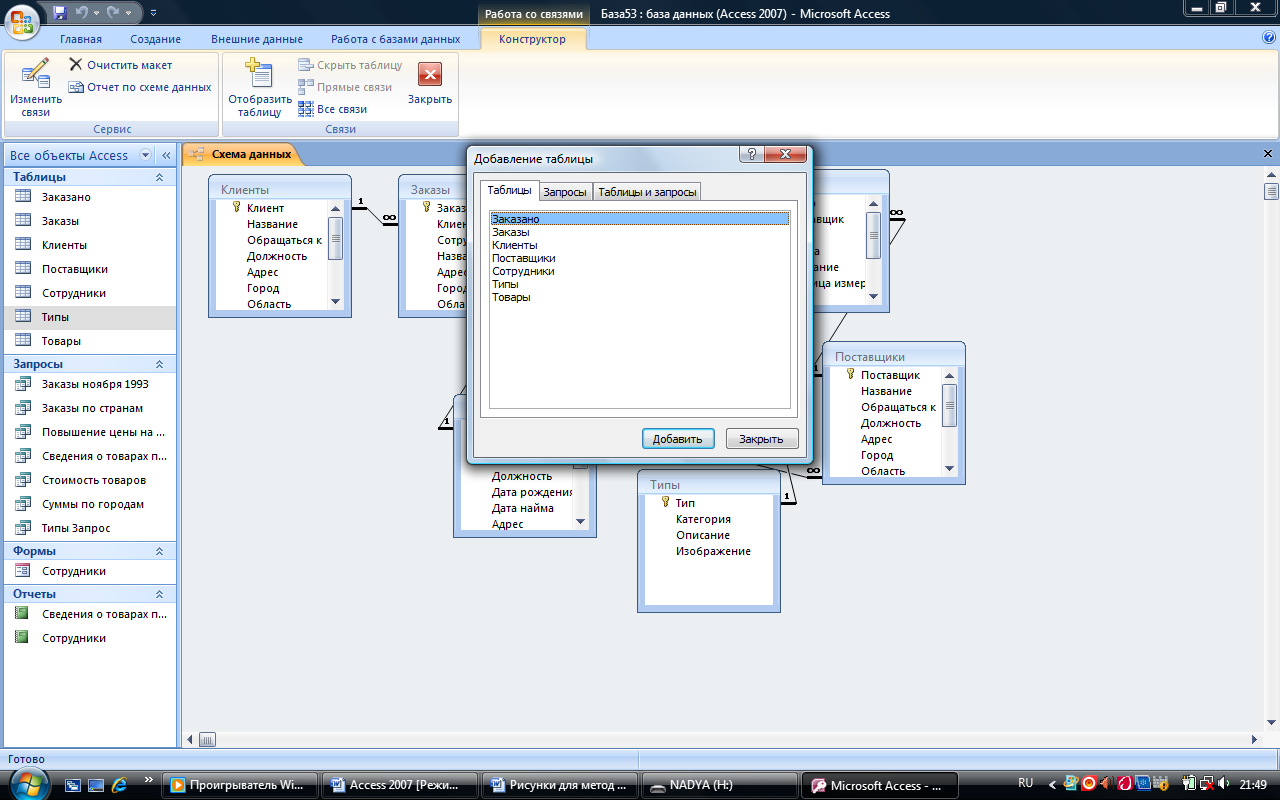Save using quick access toolbar icon
This screenshot has height=800, width=1280.
tap(60, 13)
